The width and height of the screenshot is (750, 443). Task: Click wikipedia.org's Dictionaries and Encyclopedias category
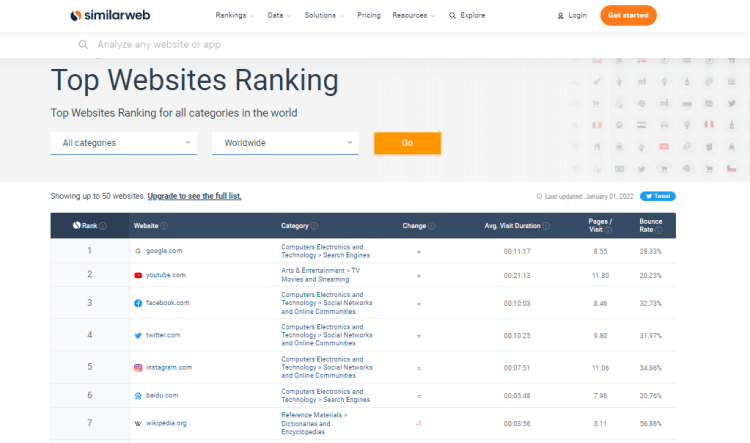pos(314,423)
